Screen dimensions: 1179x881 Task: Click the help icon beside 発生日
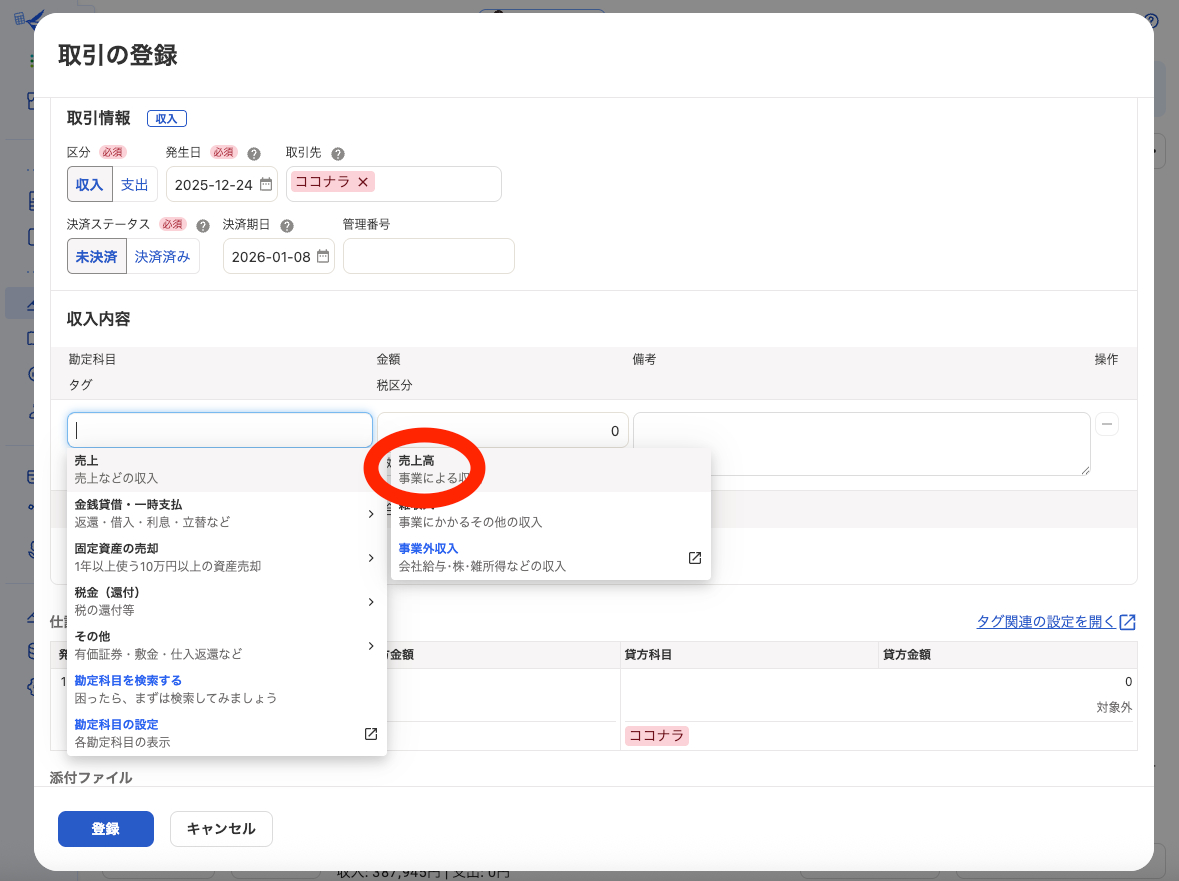pos(254,154)
